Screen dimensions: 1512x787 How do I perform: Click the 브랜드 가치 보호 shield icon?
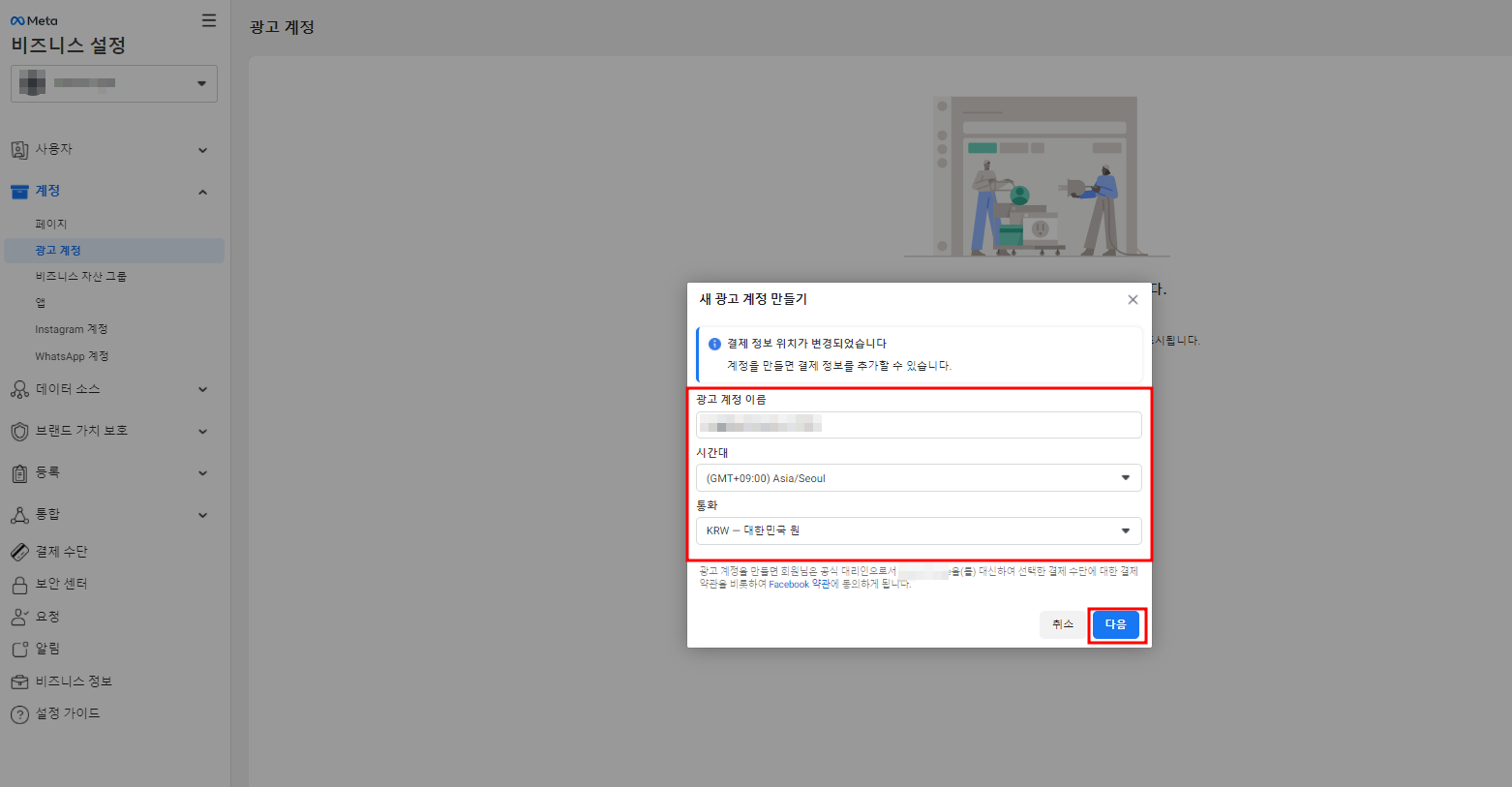[x=19, y=431]
